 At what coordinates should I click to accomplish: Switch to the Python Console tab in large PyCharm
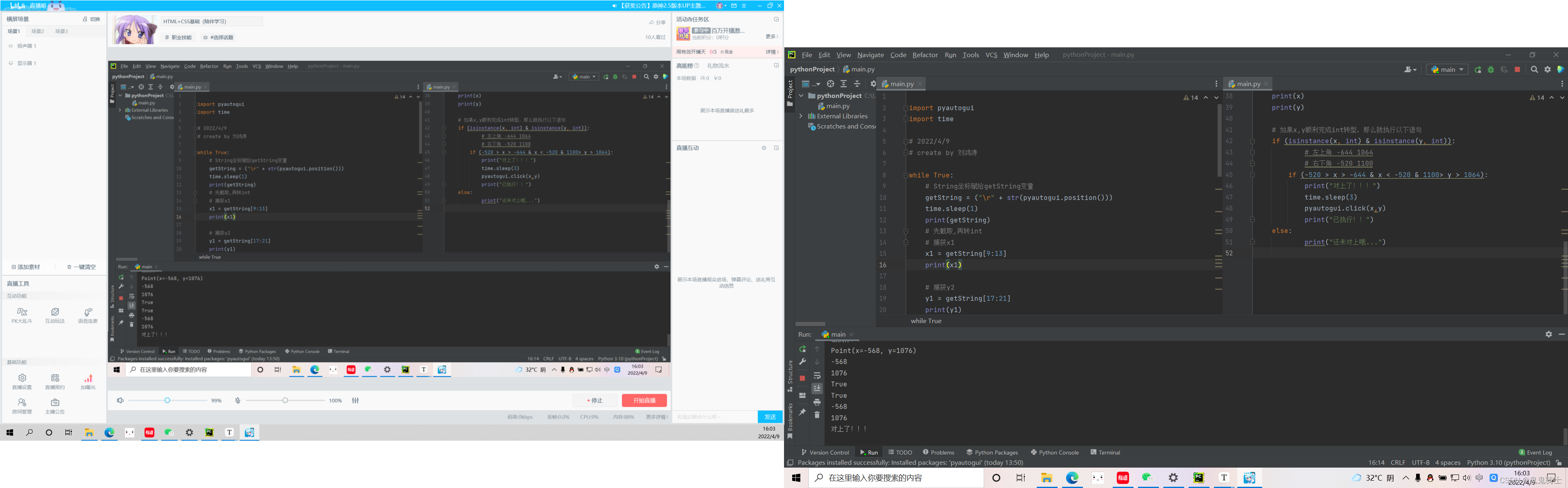click(x=1054, y=452)
